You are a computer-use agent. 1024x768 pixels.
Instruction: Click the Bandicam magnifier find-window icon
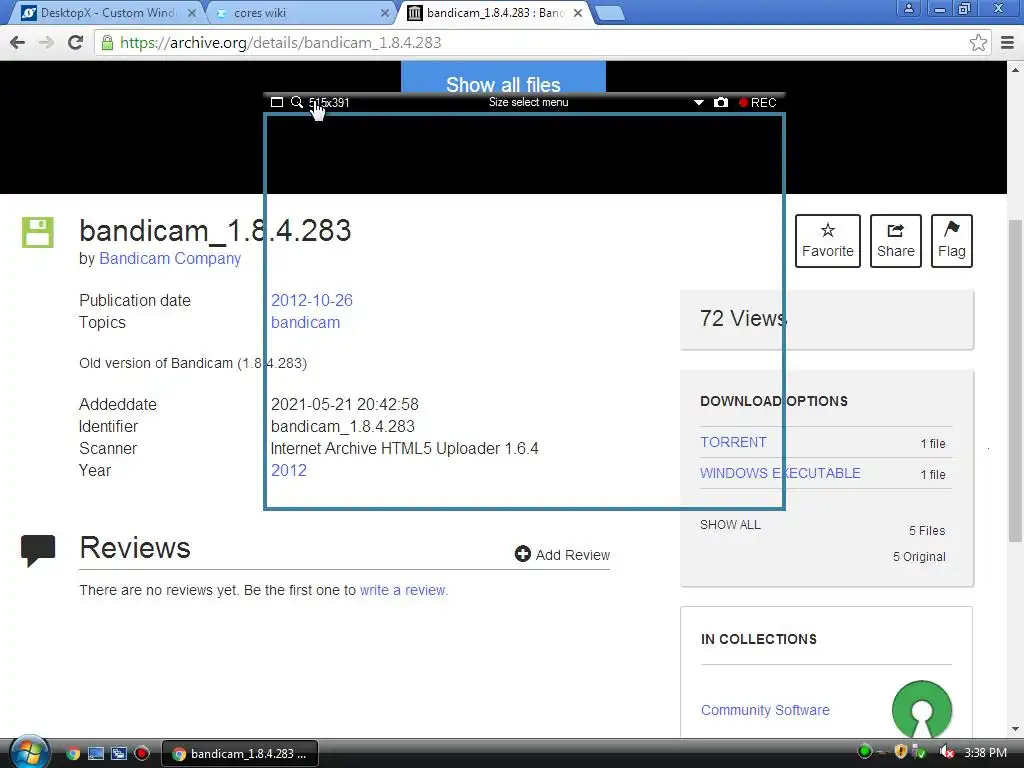[x=297, y=103]
